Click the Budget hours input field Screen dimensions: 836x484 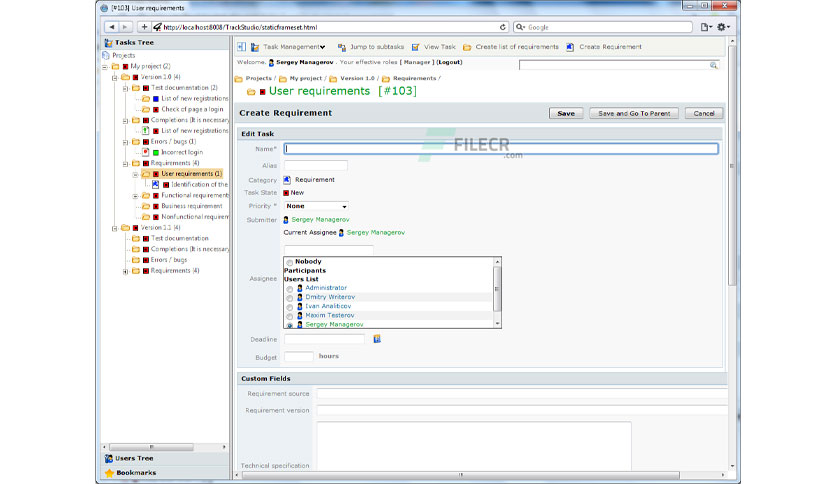299,357
